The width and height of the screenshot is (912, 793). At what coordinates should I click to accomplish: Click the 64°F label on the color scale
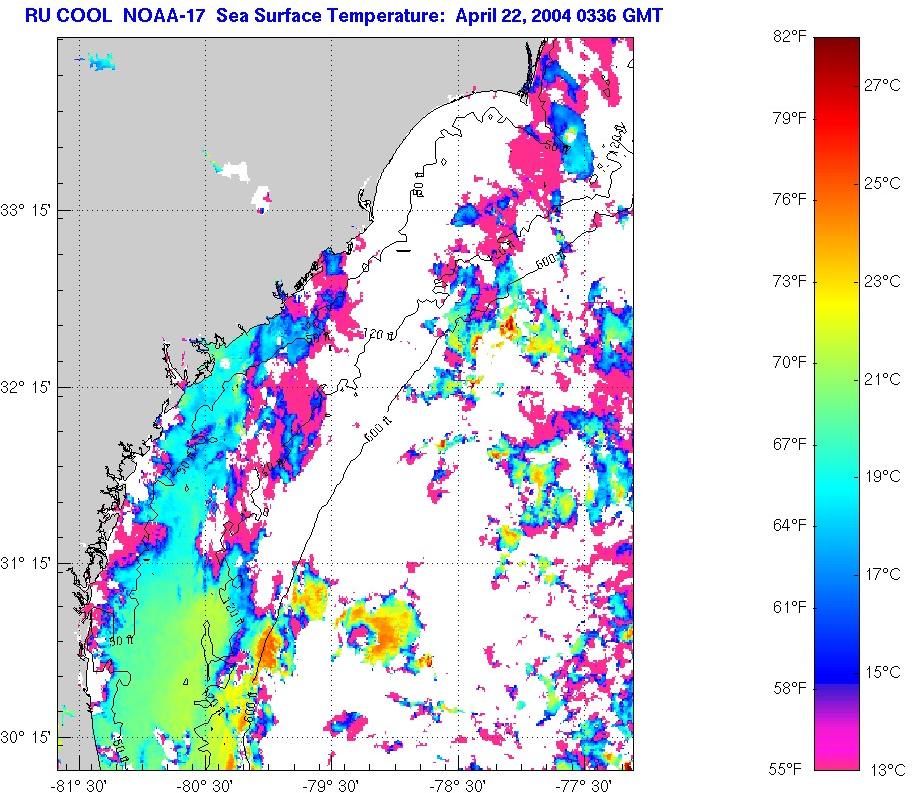(x=789, y=525)
